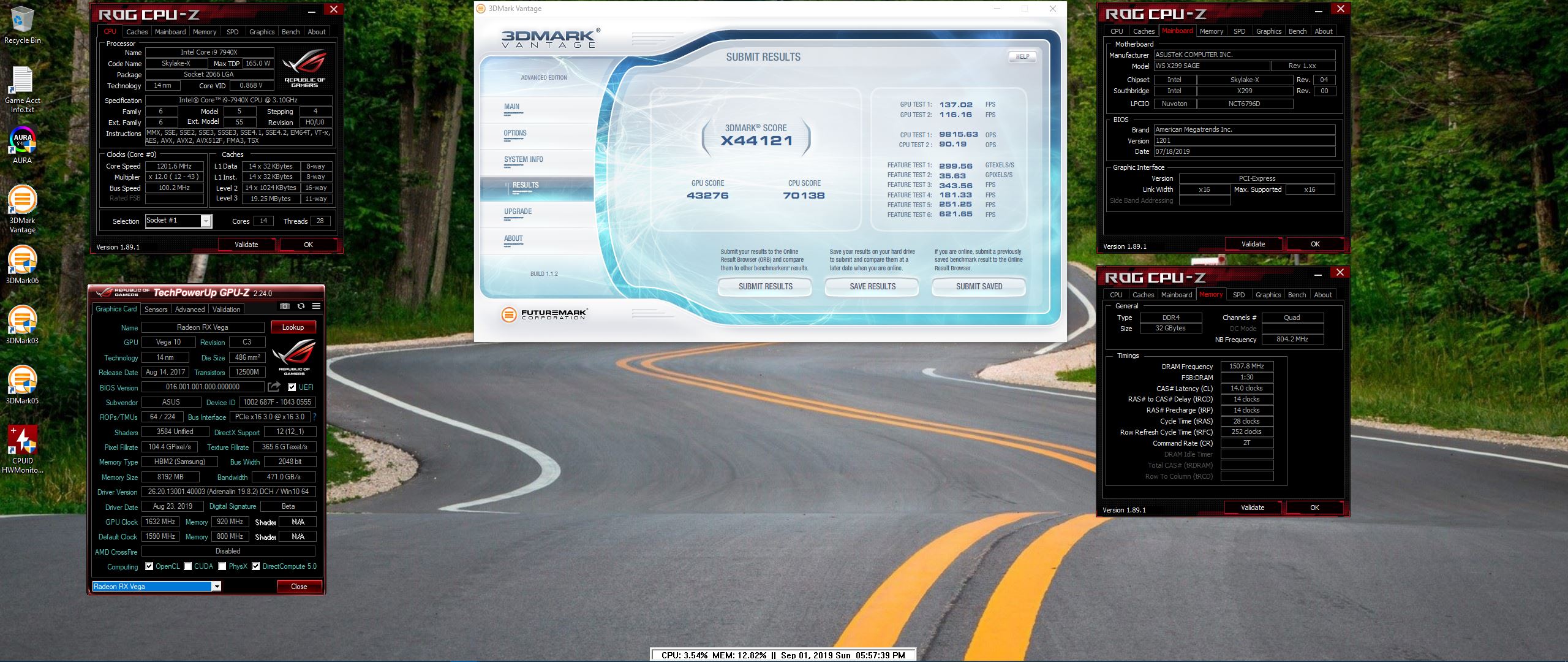This screenshot has height=662, width=1568.
Task: Click SAVE RESULTS button
Action: (x=872, y=286)
